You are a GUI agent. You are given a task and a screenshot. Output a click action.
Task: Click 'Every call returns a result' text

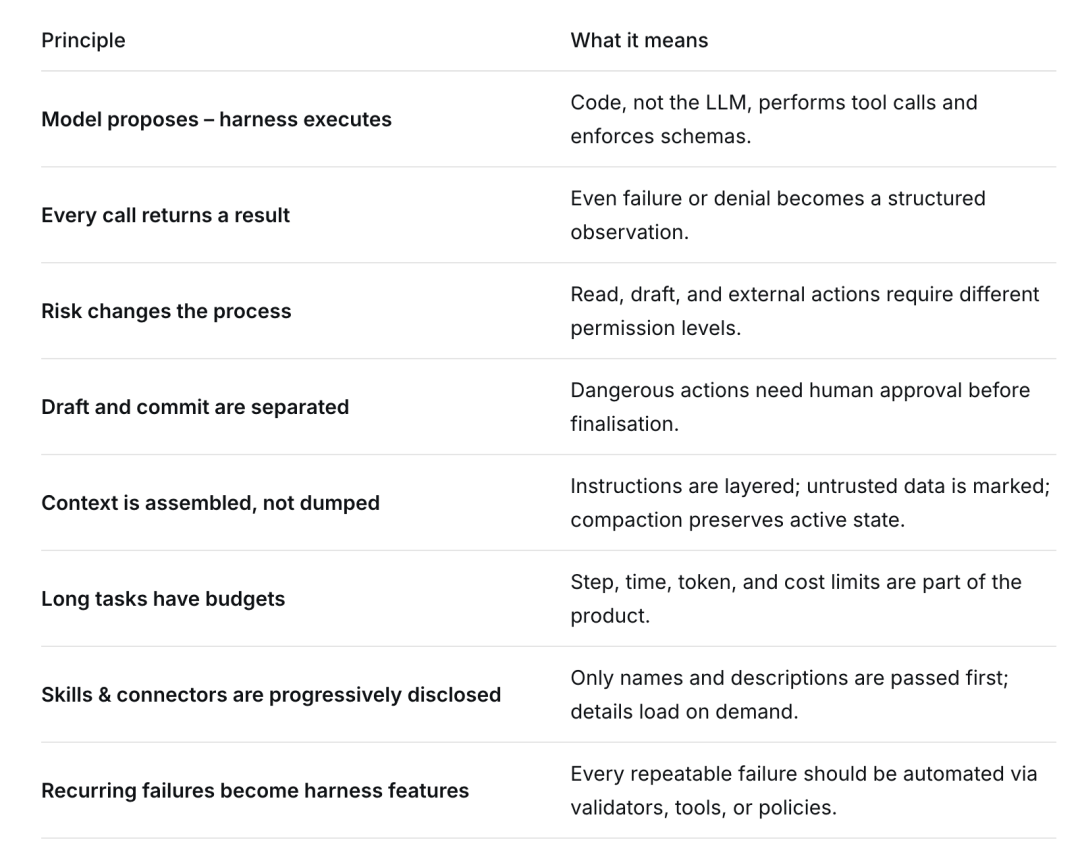[165, 215]
